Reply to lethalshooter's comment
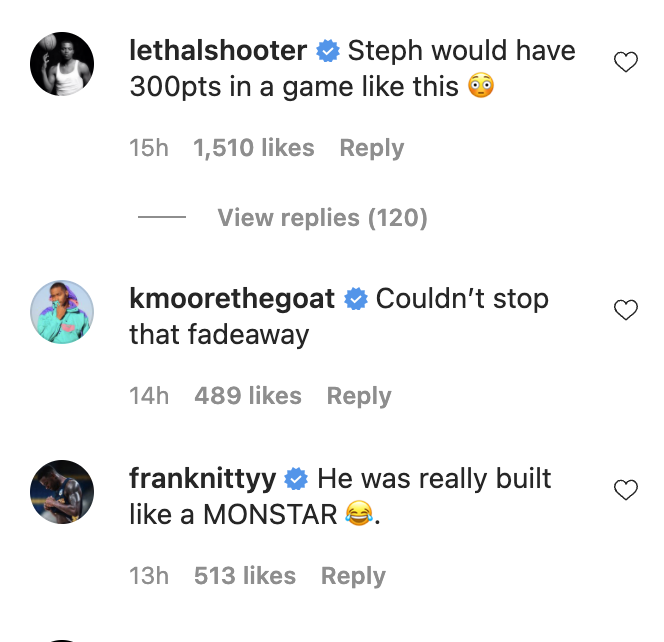 (x=371, y=148)
